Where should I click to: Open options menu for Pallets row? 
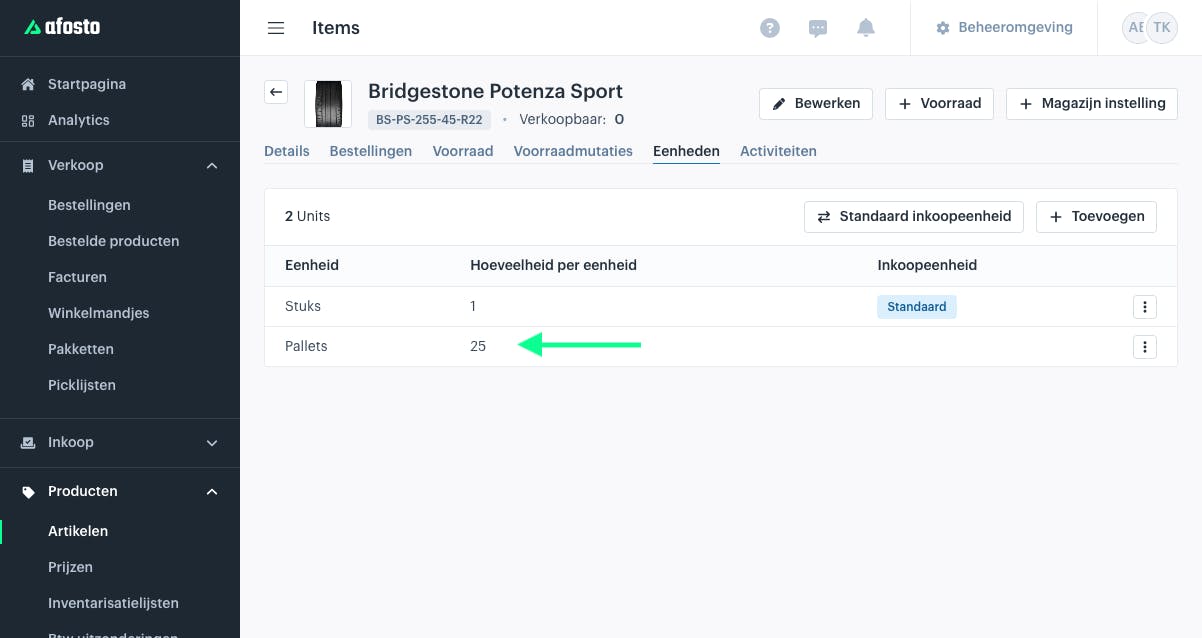[x=1145, y=347]
